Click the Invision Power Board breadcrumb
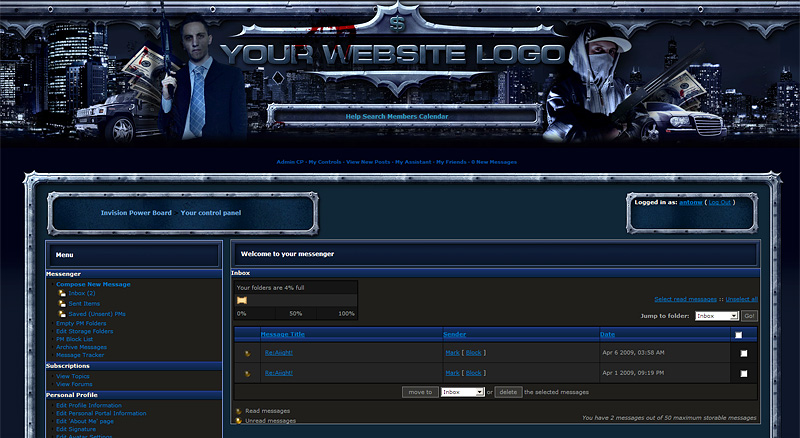800x438 pixels. [x=136, y=213]
